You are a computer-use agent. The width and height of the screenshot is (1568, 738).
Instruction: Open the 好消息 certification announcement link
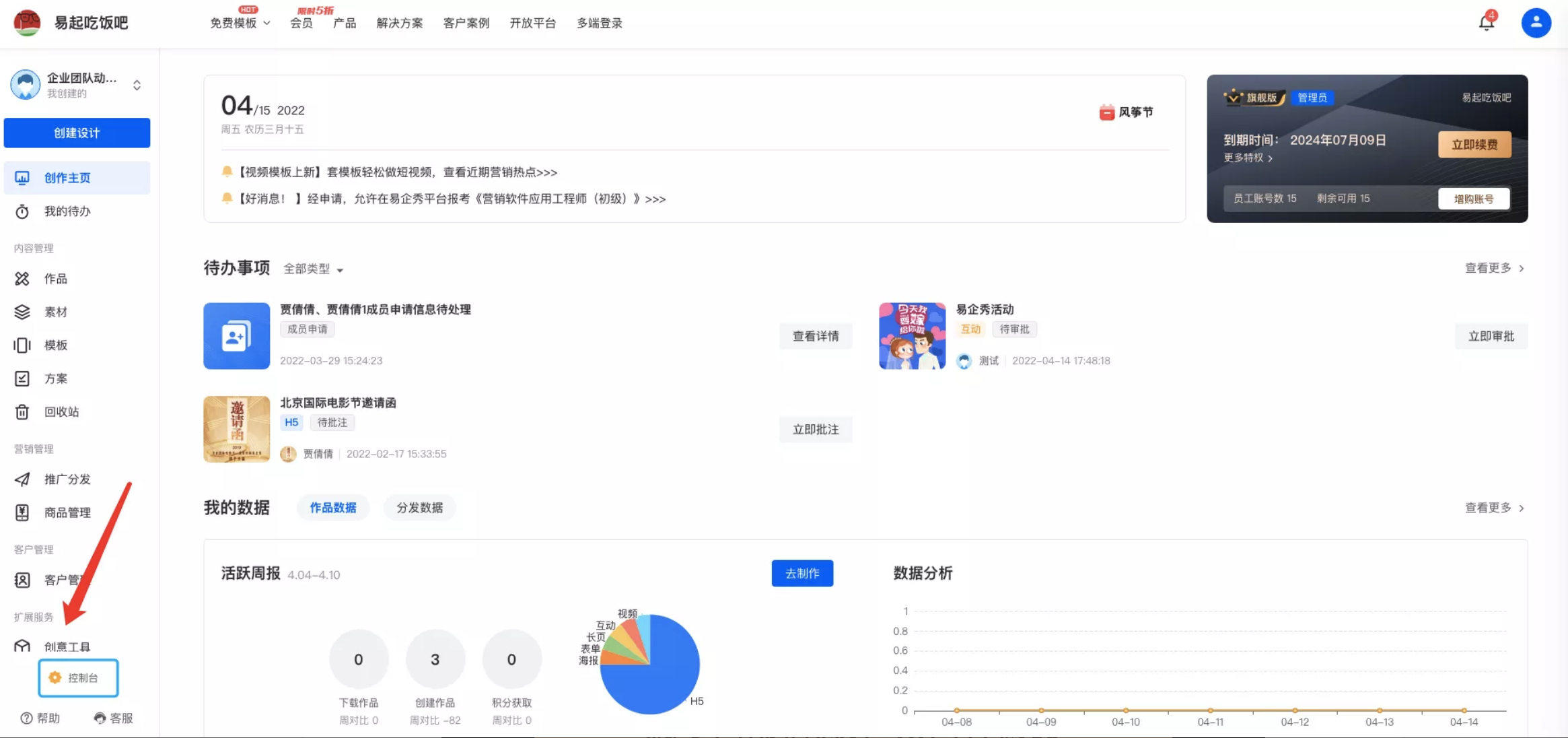(x=451, y=199)
